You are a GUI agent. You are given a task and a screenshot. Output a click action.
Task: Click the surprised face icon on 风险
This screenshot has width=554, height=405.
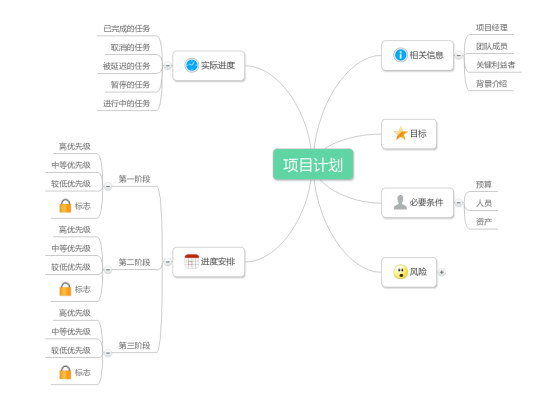point(400,272)
